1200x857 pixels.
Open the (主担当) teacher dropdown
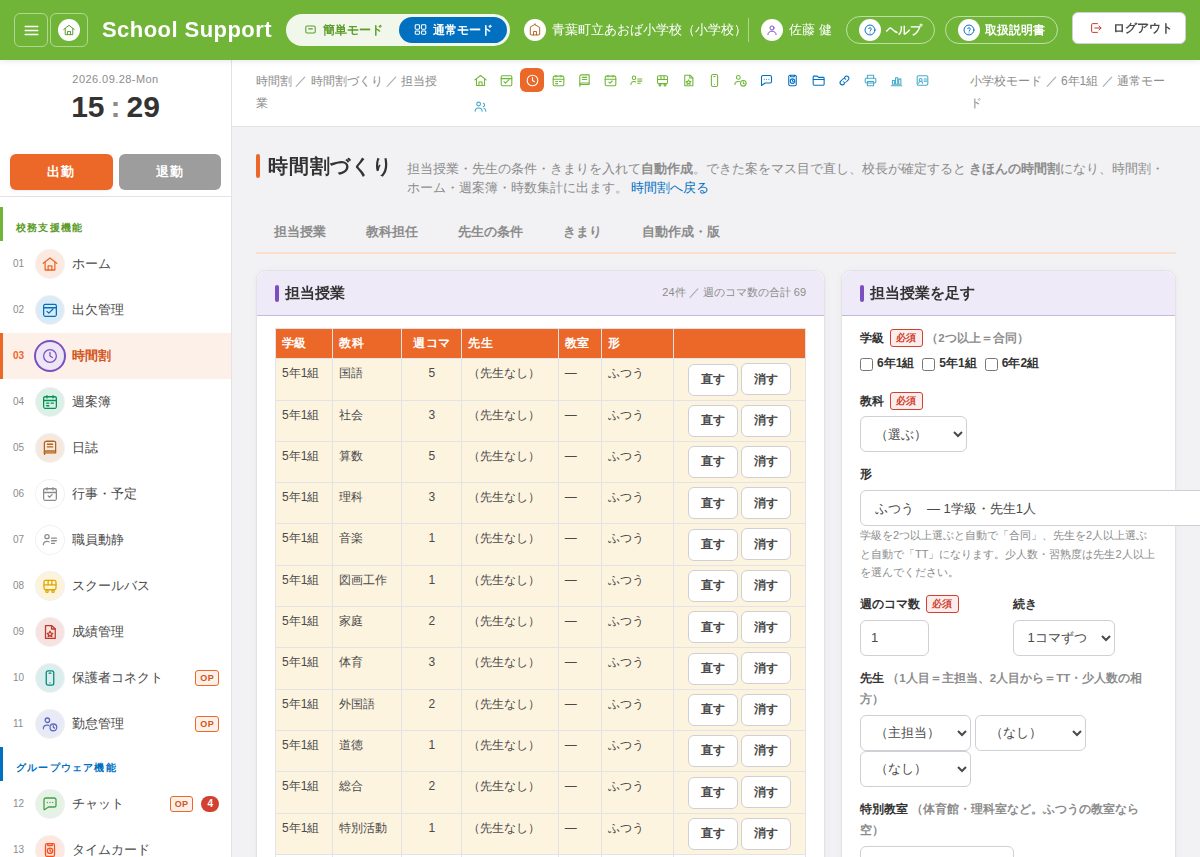click(x=915, y=733)
